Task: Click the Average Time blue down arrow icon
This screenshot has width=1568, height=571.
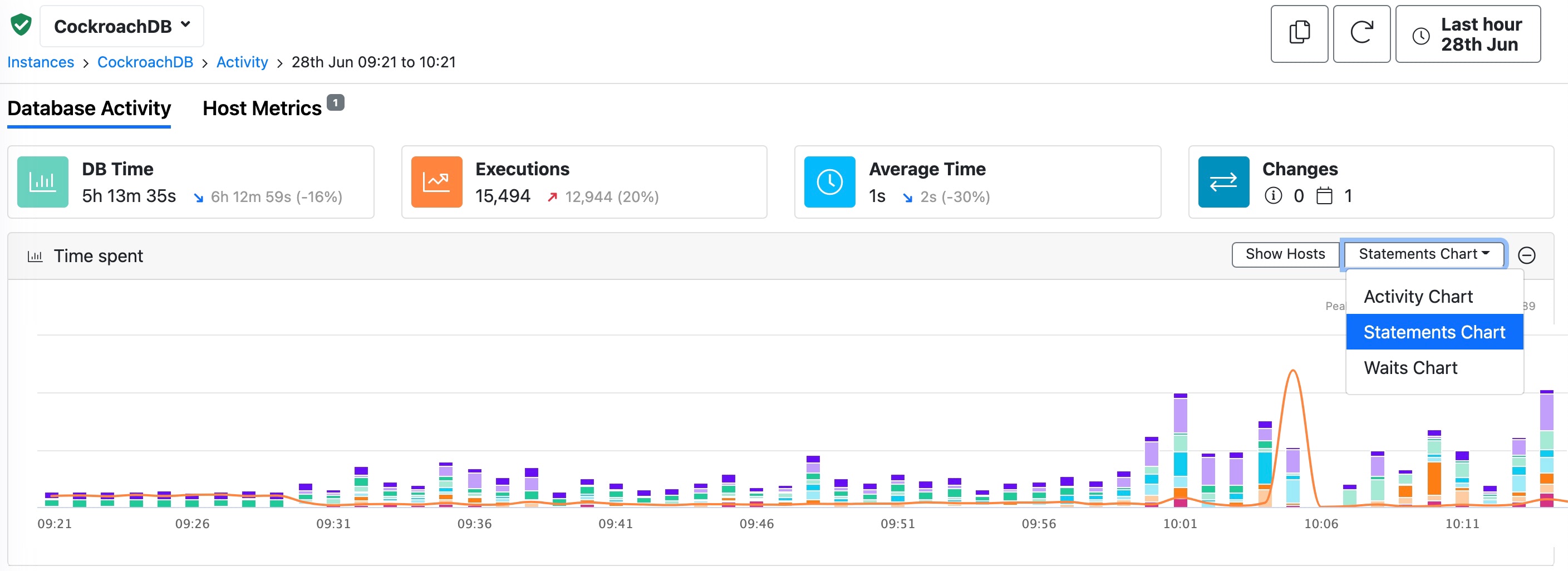Action: pyautogui.click(x=907, y=197)
